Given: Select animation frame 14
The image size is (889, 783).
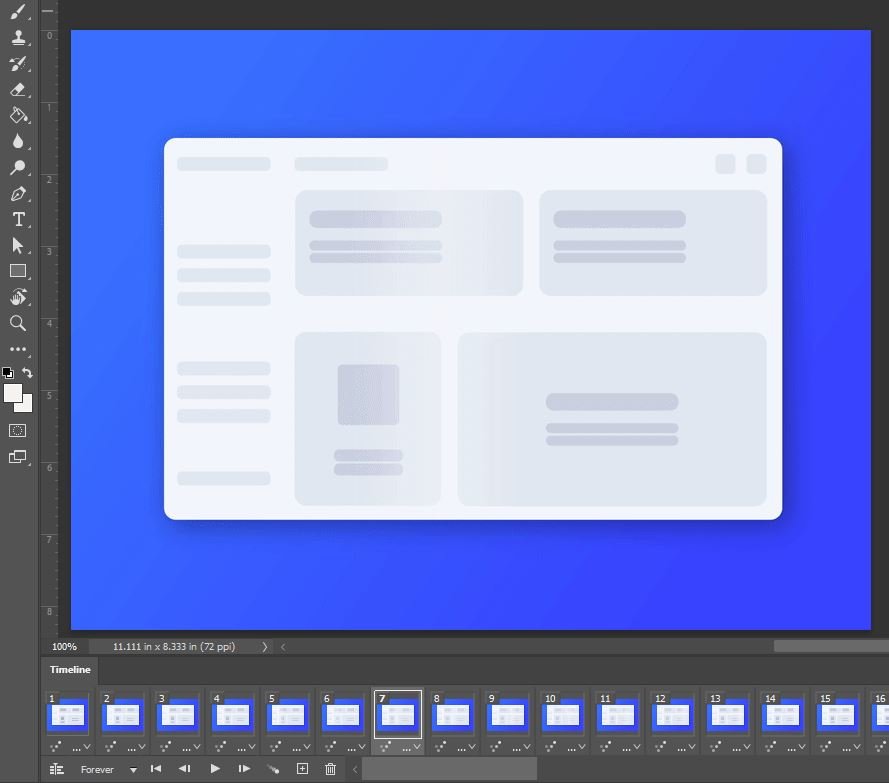Looking at the screenshot, I should click(783, 714).
